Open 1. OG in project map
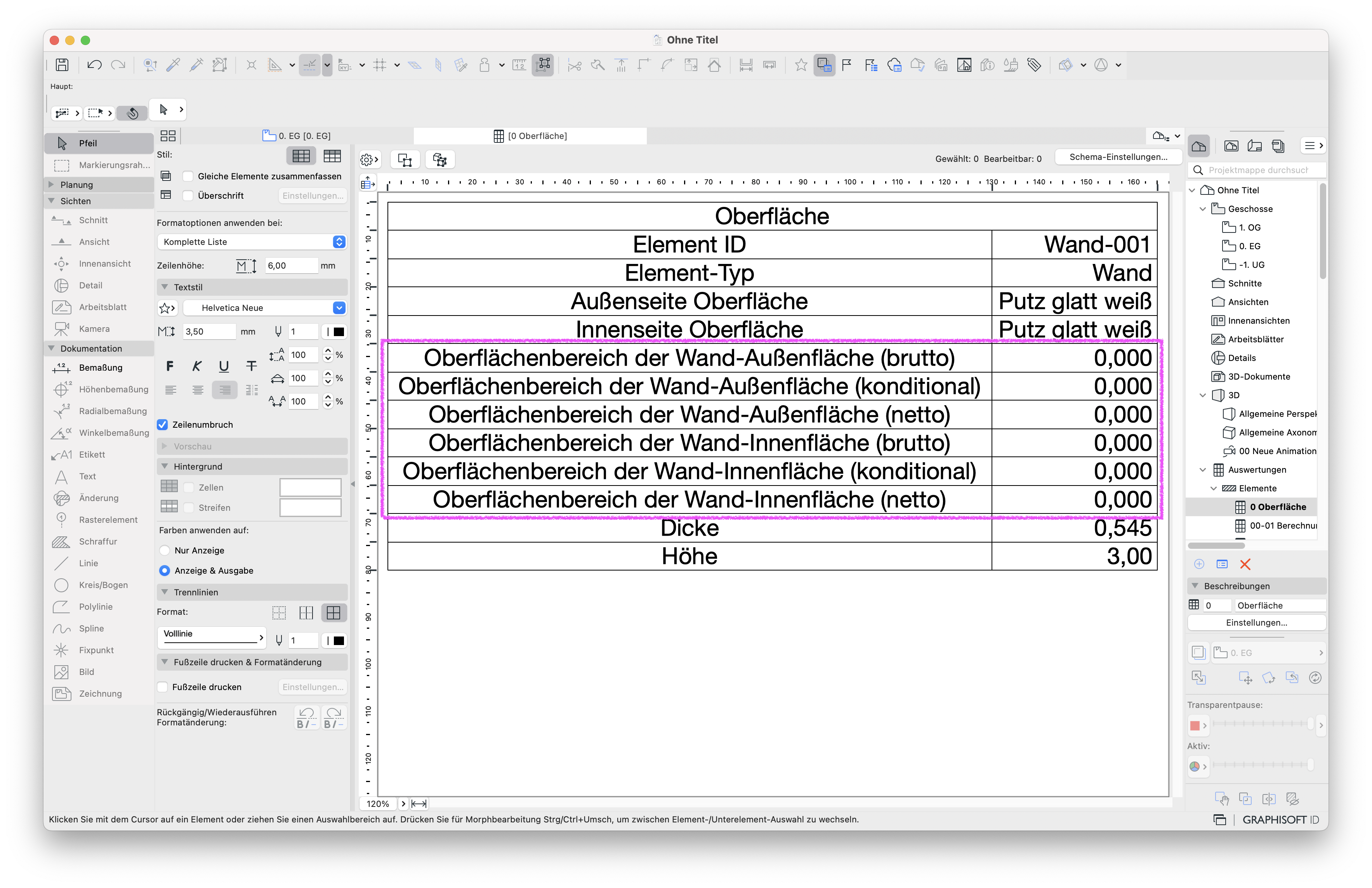Screen dimensions: 1372x888 click(x=1249, y=227)
